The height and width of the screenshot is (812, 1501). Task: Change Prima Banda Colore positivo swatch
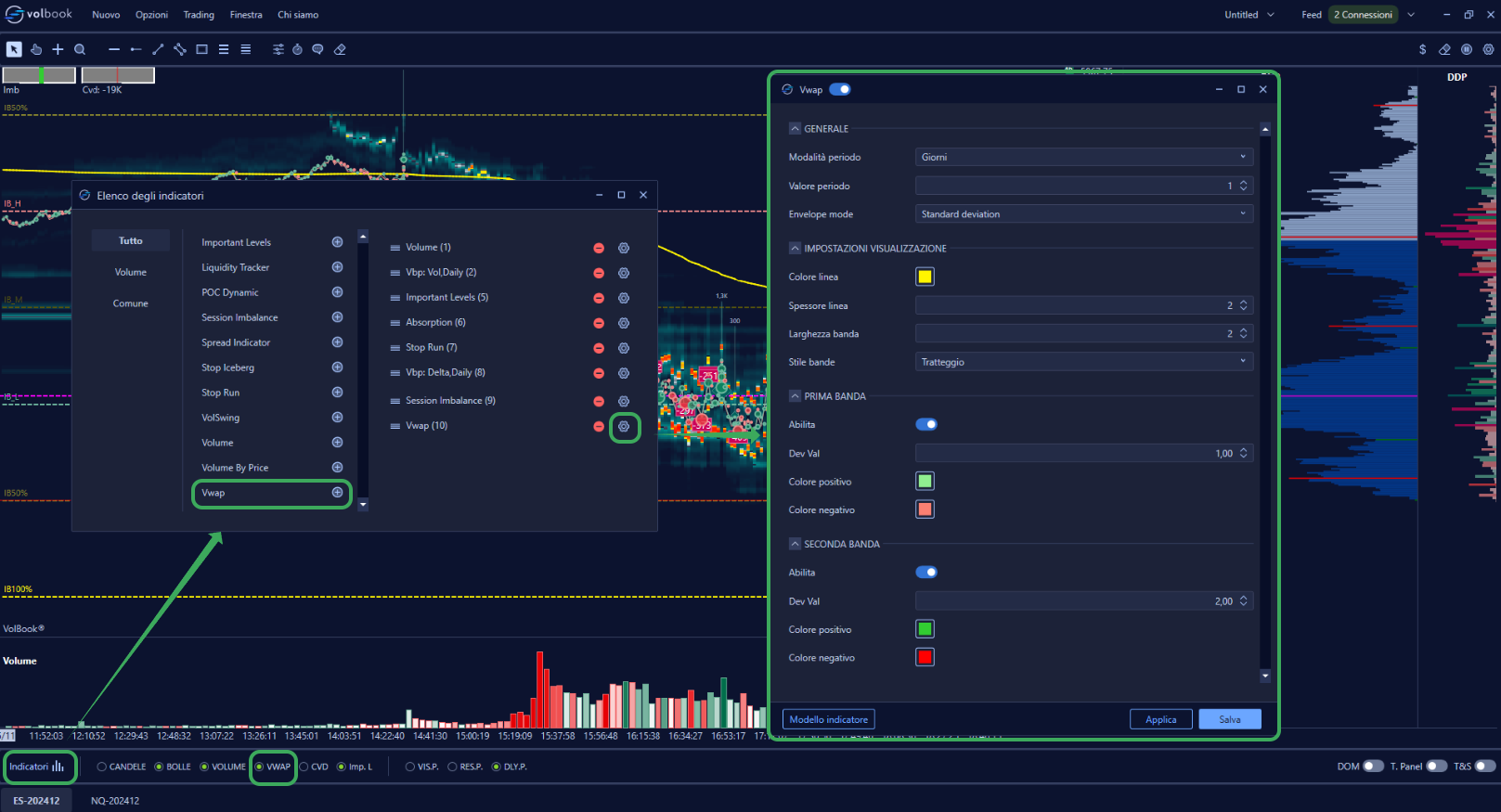pyautogui.click(x=925, y=481)
